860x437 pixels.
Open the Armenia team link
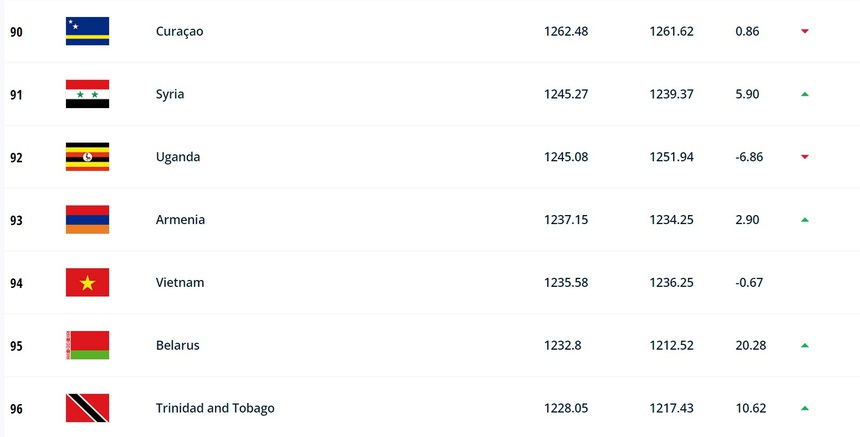point(180,219)
